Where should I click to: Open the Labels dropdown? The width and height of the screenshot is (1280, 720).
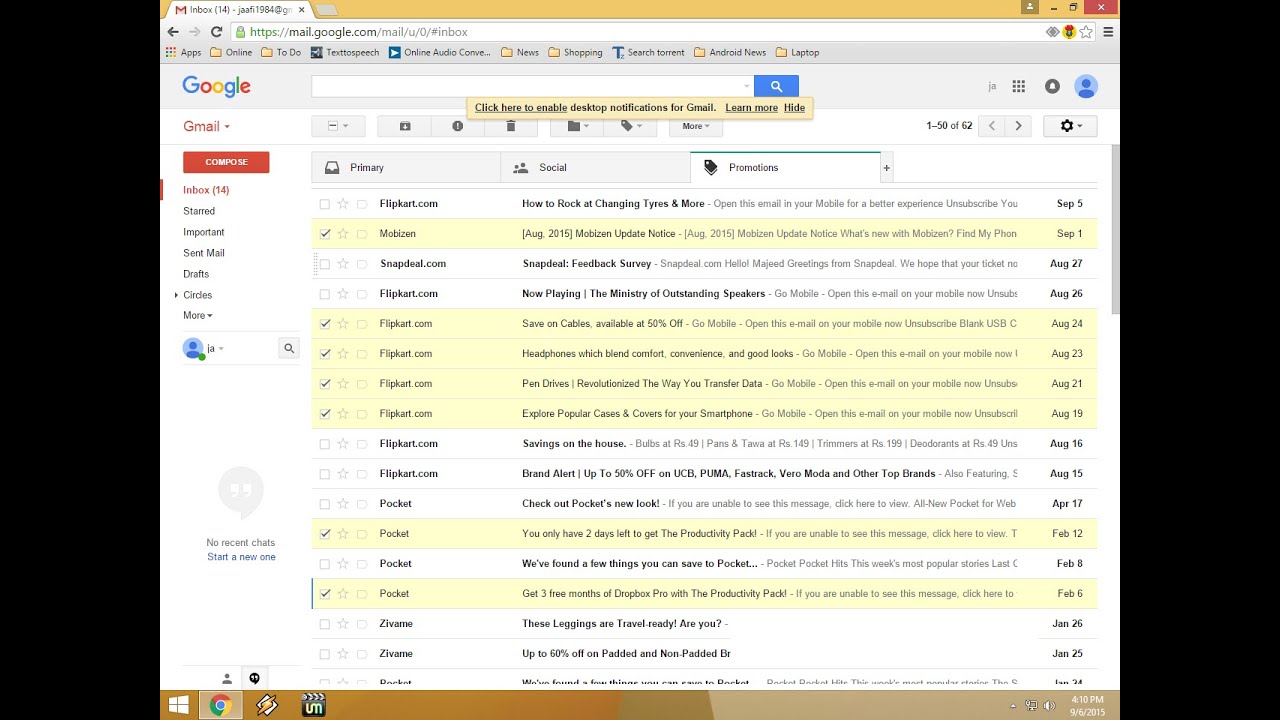pos(630,126)
